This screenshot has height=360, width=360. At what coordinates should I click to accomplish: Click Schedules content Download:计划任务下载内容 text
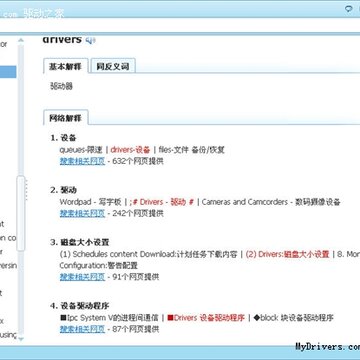pyautogui.click(x=149, y=254)
